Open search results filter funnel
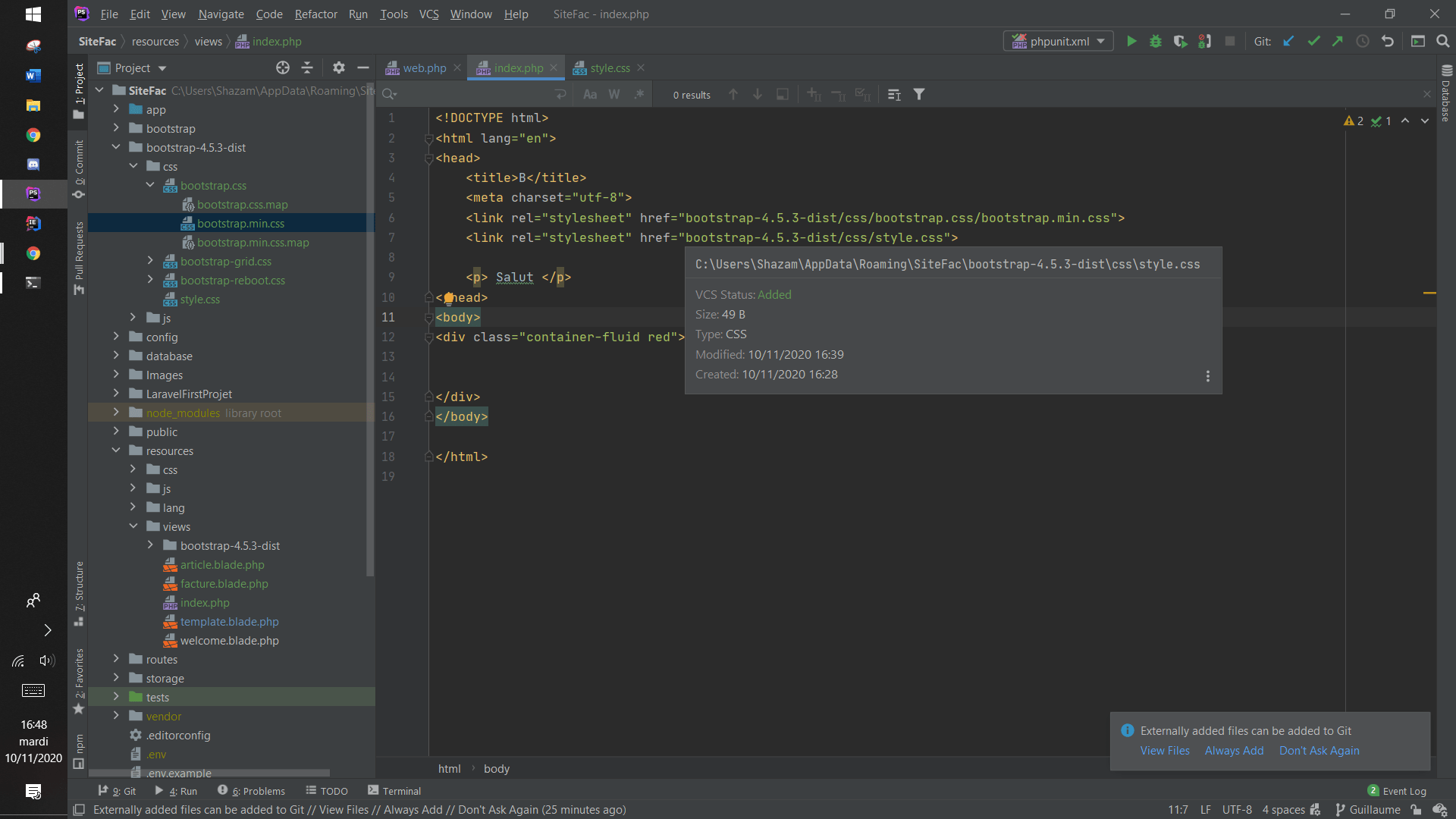Image resolution: width=1456 pixels, height=819 pixels. (x=919, y=95)
